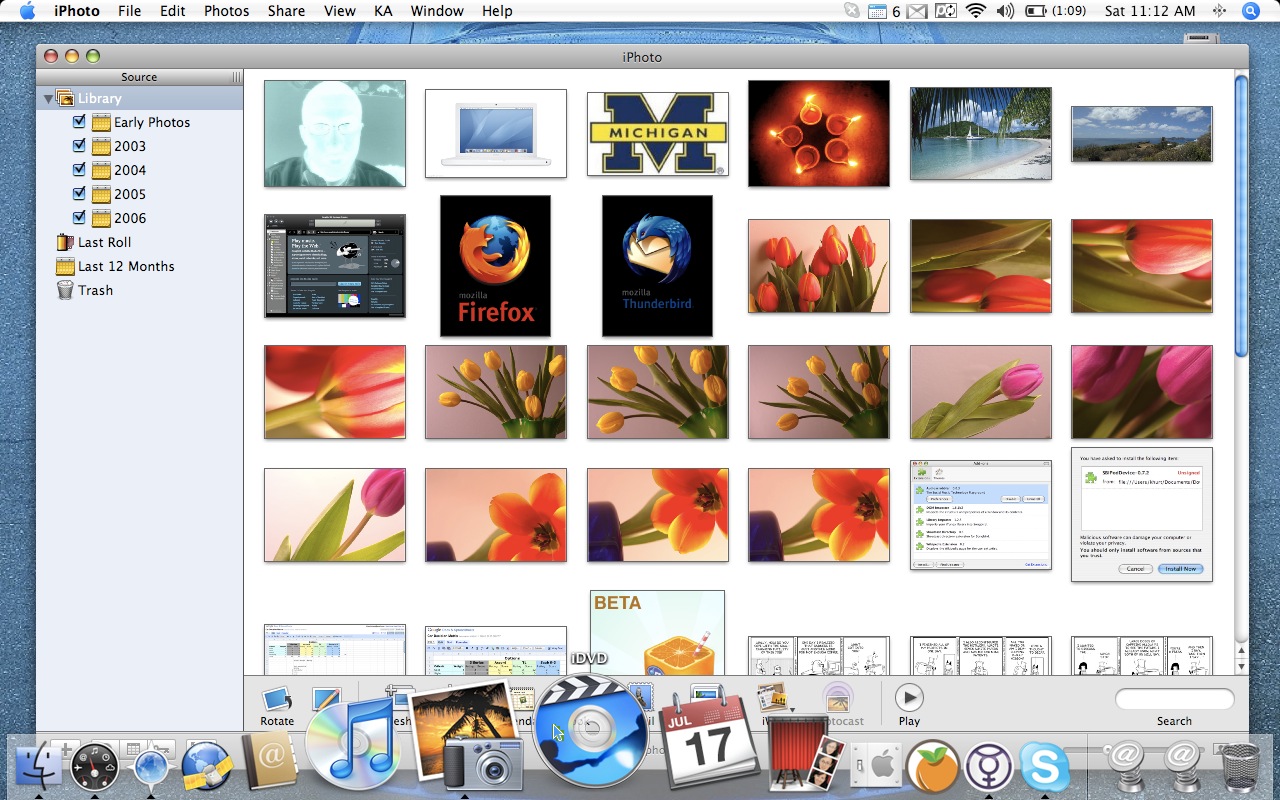Uncheck the 2005 album checkbox
The image size is (1280, 800).
tap(79, 194)
